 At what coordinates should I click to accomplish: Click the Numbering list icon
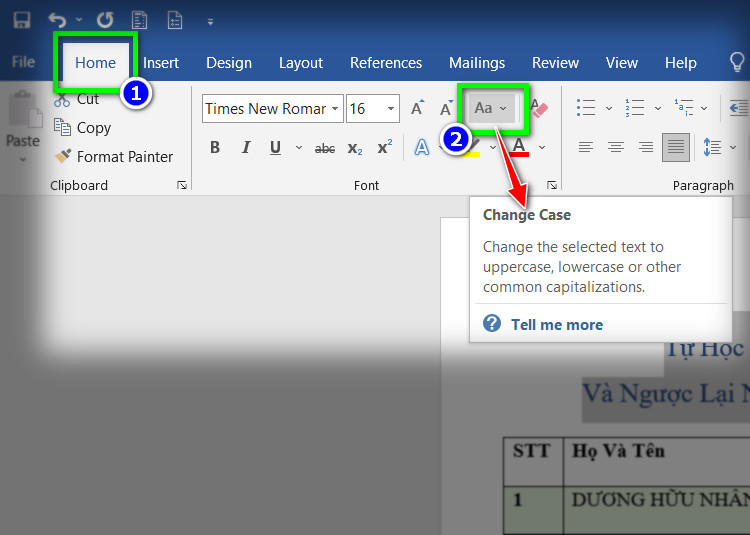tap(635, 108)
